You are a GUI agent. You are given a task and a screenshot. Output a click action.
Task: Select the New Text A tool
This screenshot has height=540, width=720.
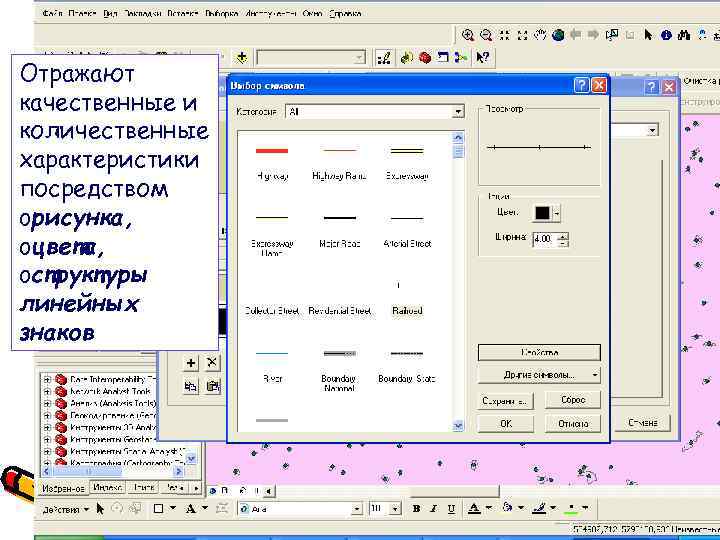pos(191,508)
